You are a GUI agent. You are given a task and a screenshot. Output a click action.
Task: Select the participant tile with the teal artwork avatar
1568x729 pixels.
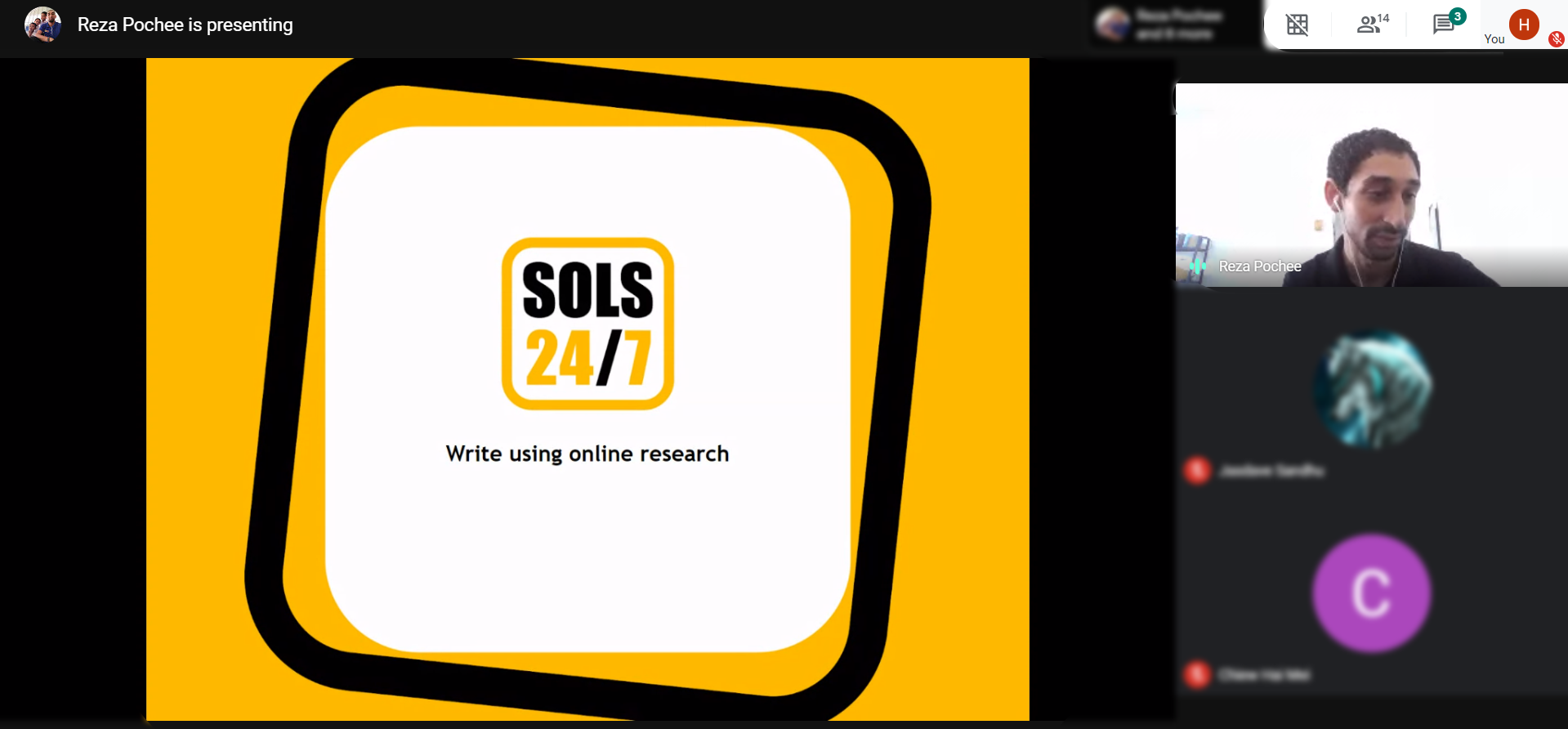1371,389
